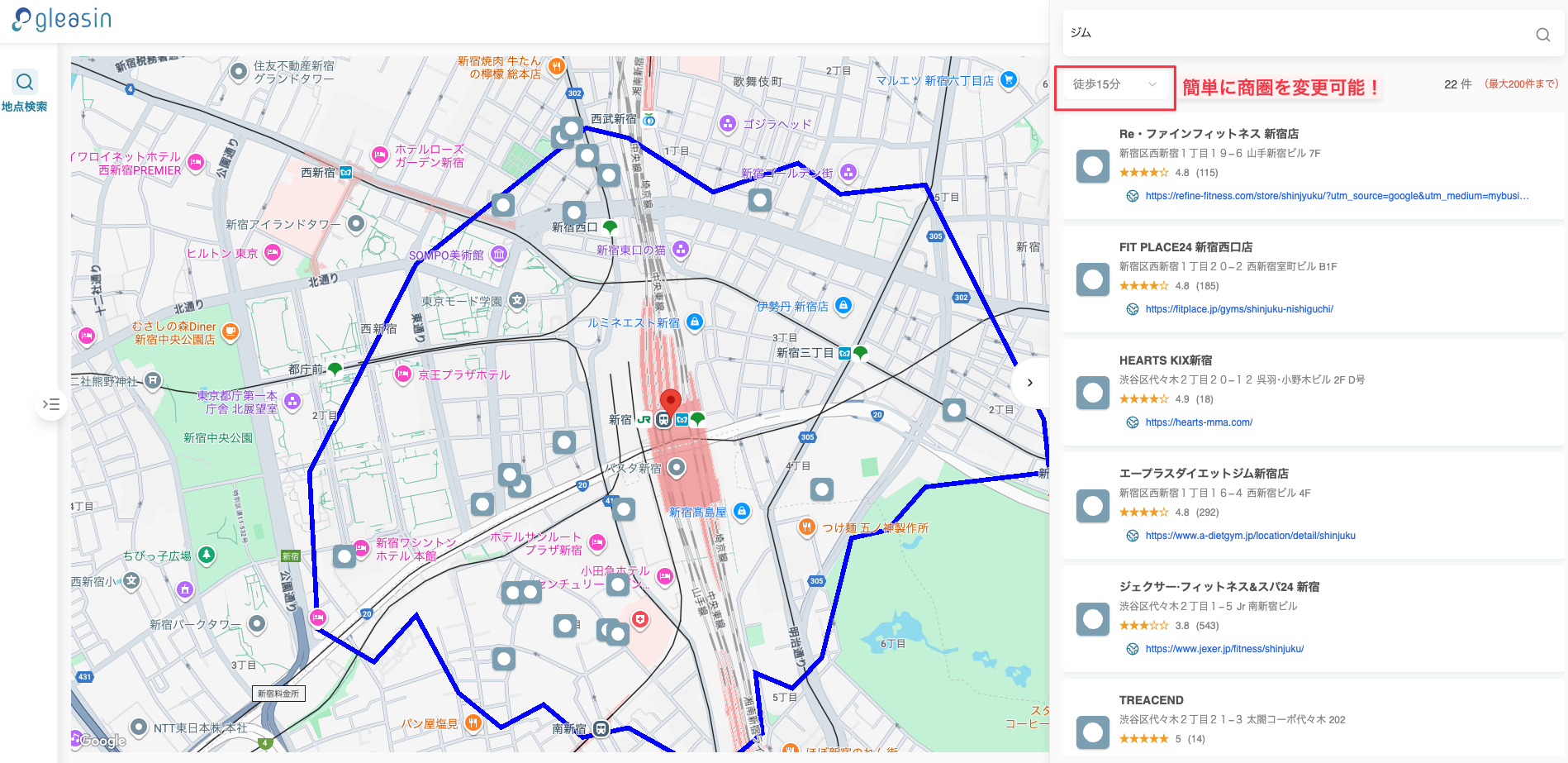Click the Google logo on map
The image size is (1568, 763).
coord(103,741)
